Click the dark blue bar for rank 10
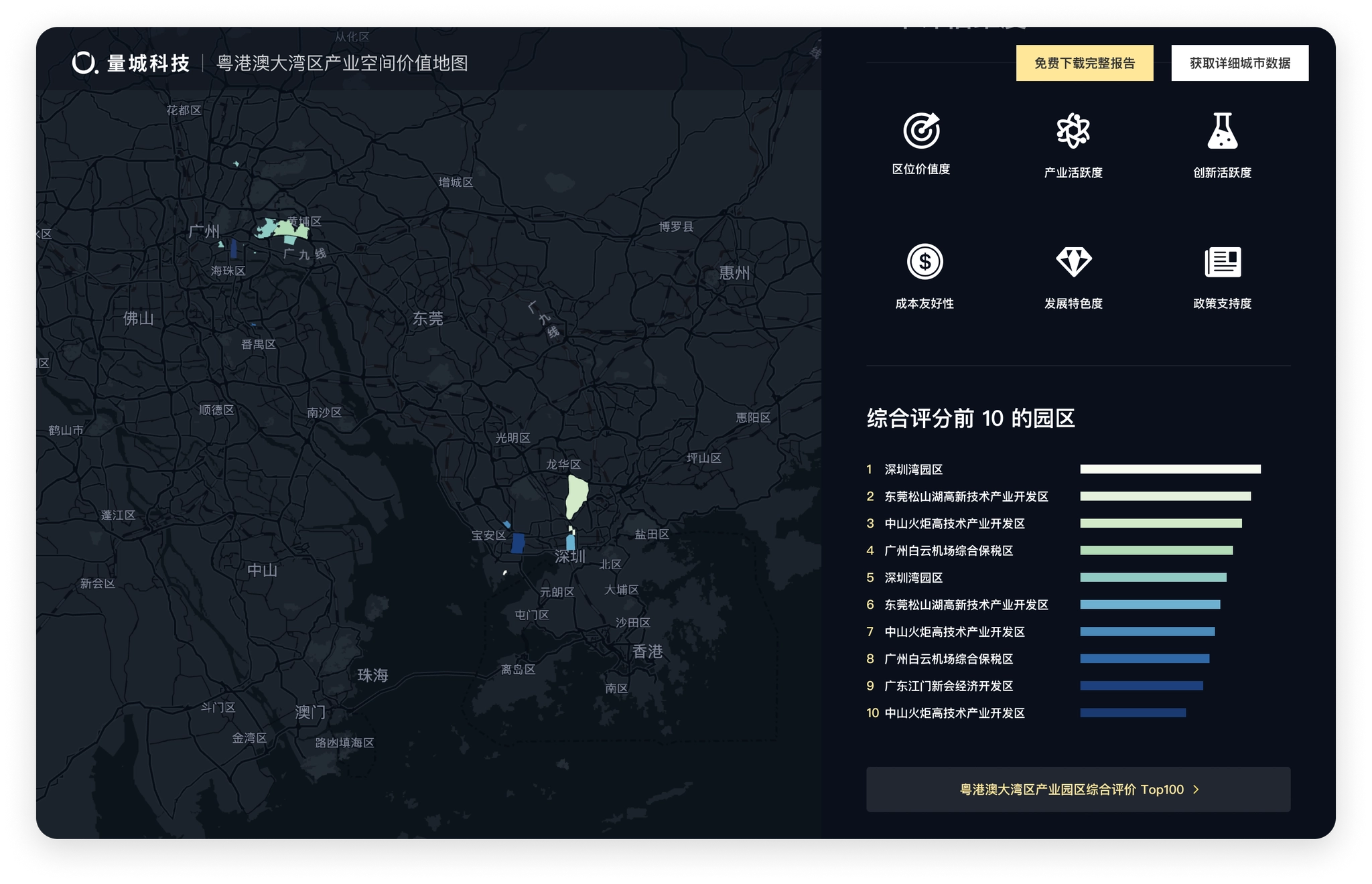The image size is (1372, 884). tap(1132, 713)
